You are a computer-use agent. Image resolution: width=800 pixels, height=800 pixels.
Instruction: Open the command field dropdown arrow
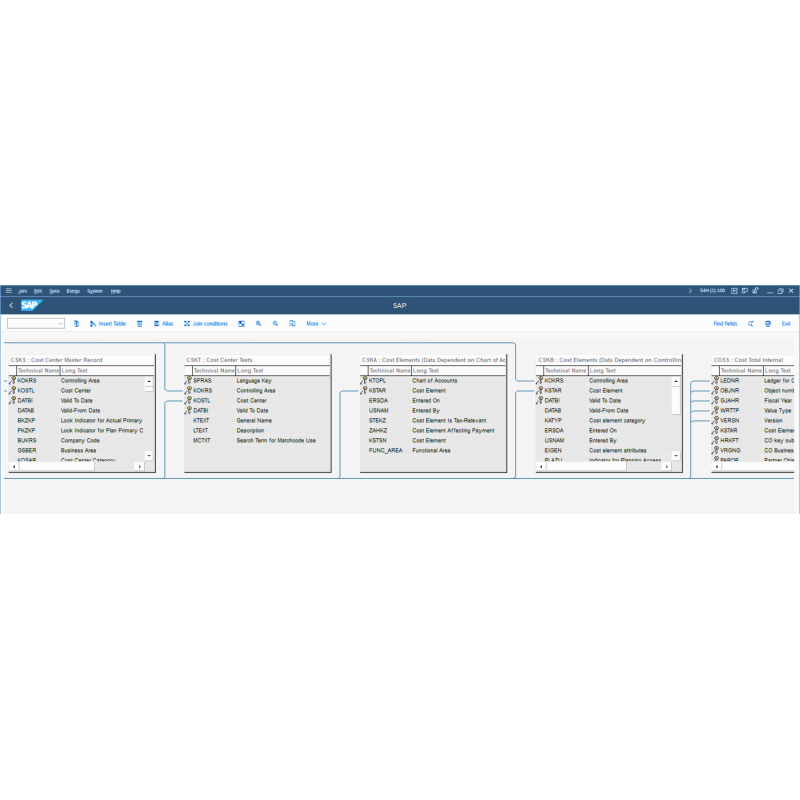point(61,324)
